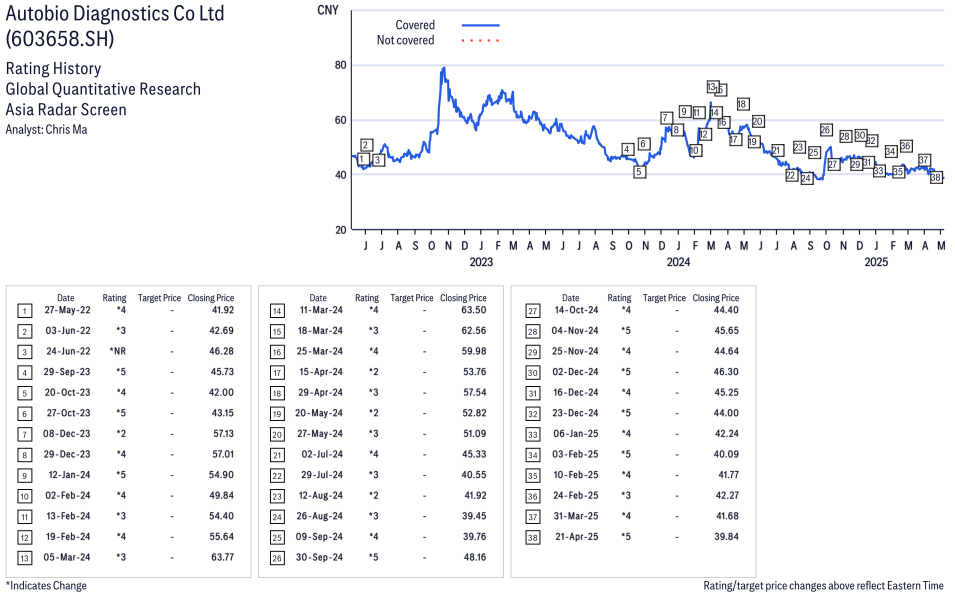Click the date 08-Dec-23 in the table
The width and height of the screenshot is (955, 593).
(x=66, y=434)
